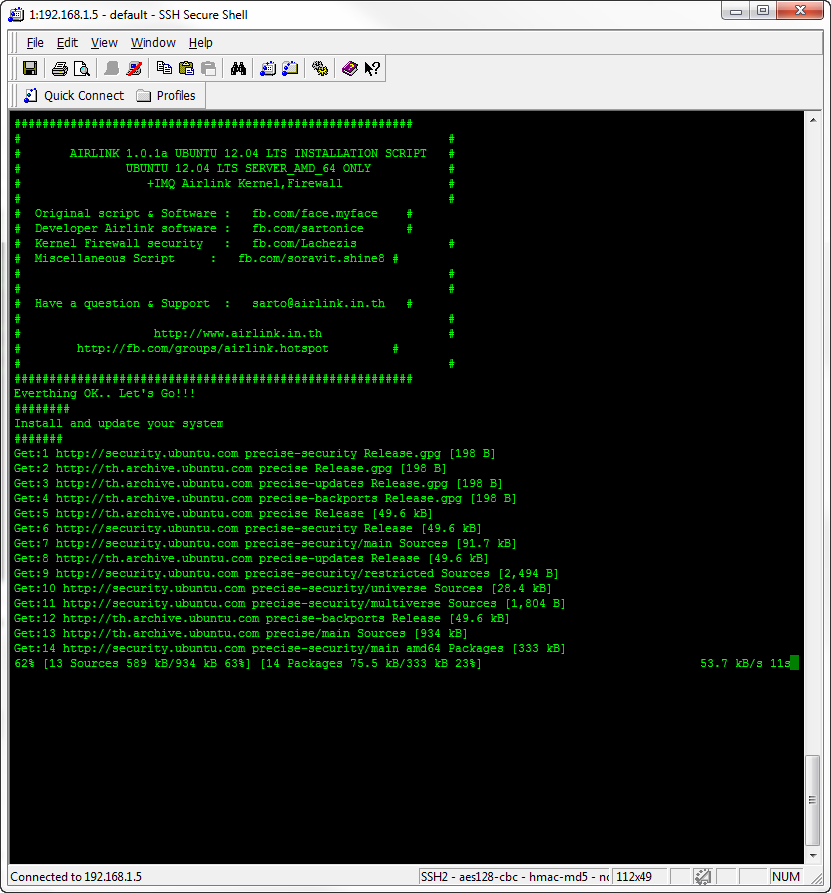Viewport: 831px width, 893px height.
Task: Click 'fb.com/face.myface' in terminal banner
Action: (x=315, y=214)
